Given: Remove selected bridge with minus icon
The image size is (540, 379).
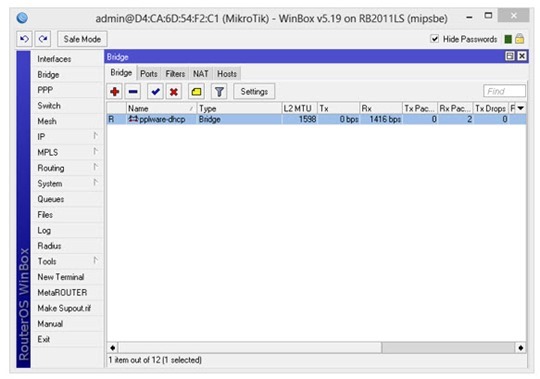Looking at the screenshot, I should click(x=133, y=92).
